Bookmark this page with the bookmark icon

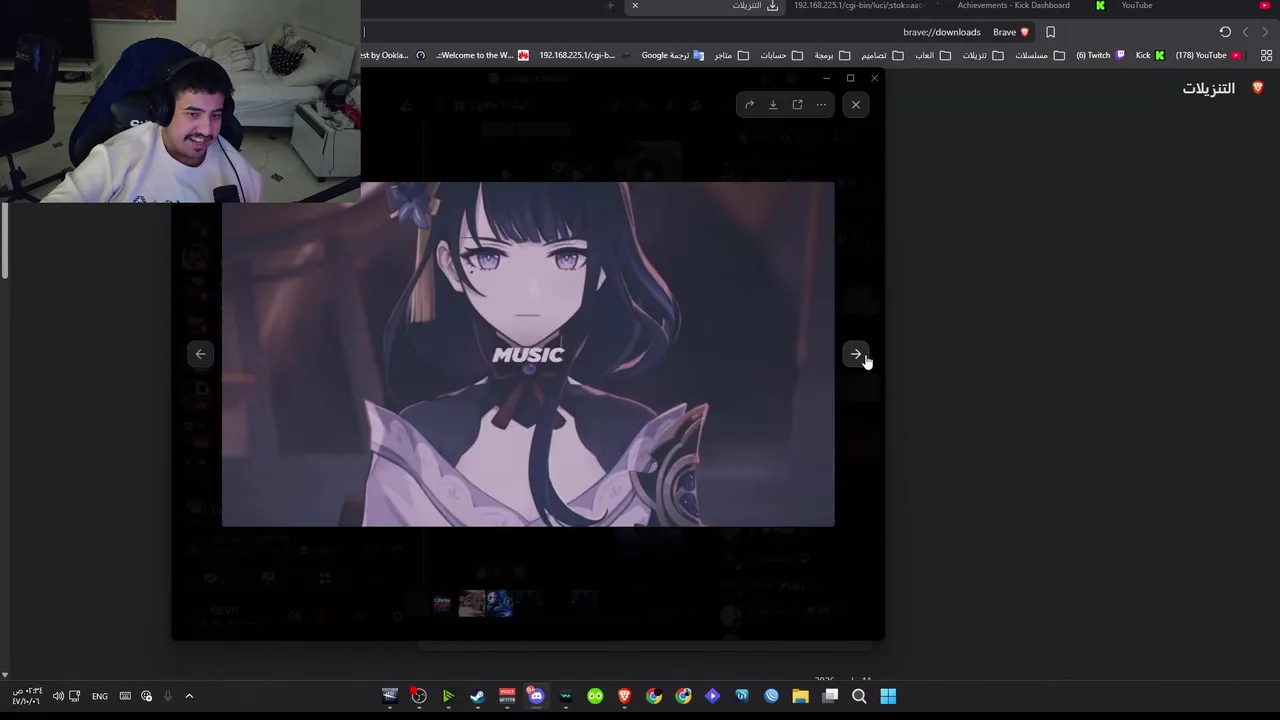(x=1050, y=32)
